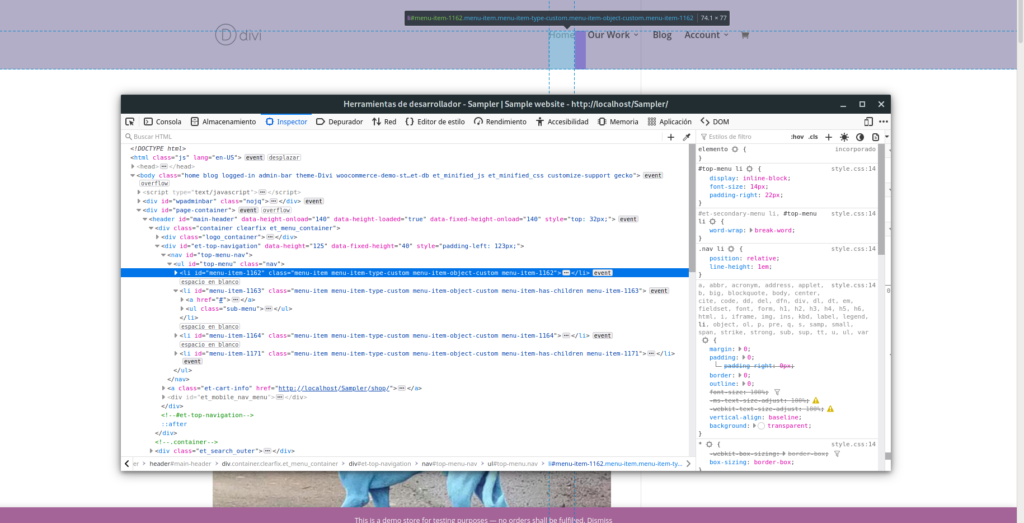Click Dismiss in the demo store notice
This screenshot has height=523, width=1024.
click(599, 520)
